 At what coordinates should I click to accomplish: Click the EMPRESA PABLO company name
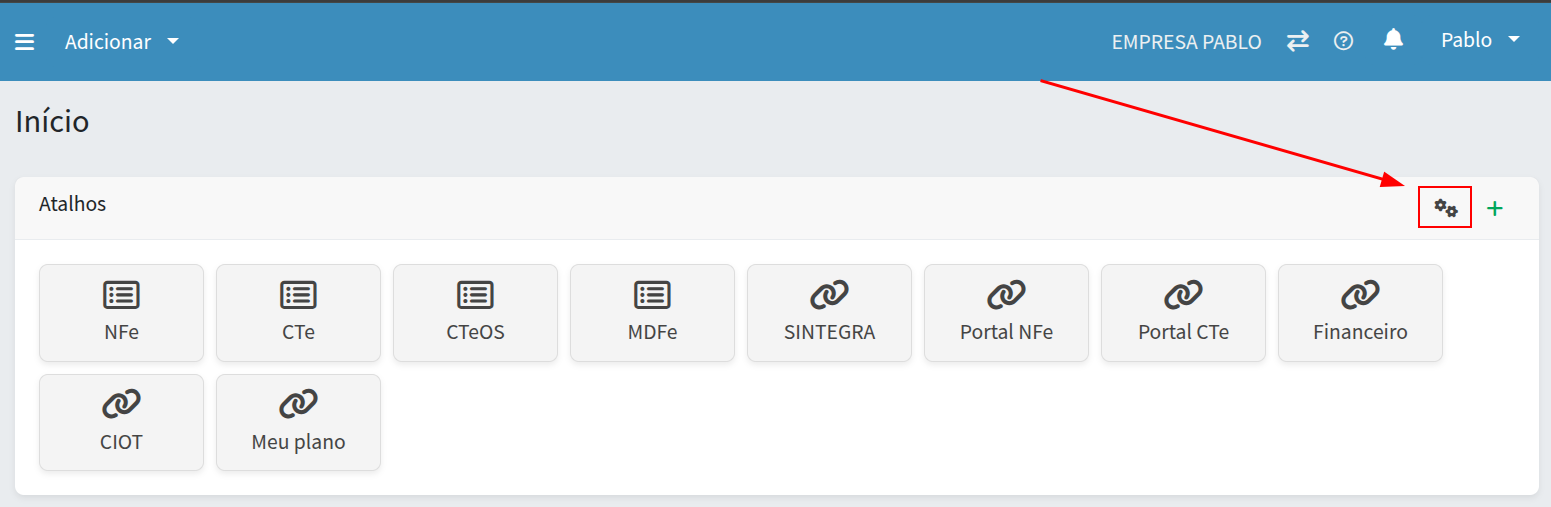coord(1186,42)
